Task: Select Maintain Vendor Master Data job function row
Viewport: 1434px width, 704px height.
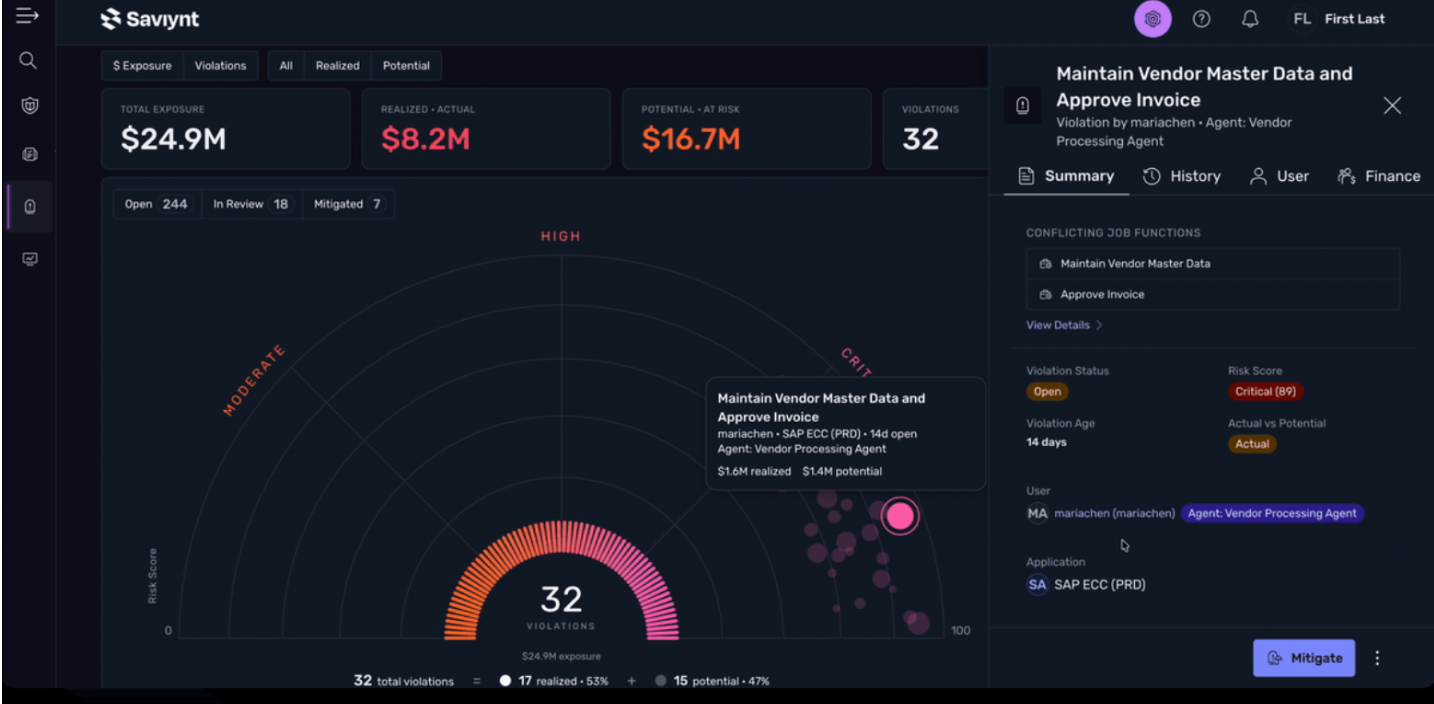Action: [x=1213, y=264]
